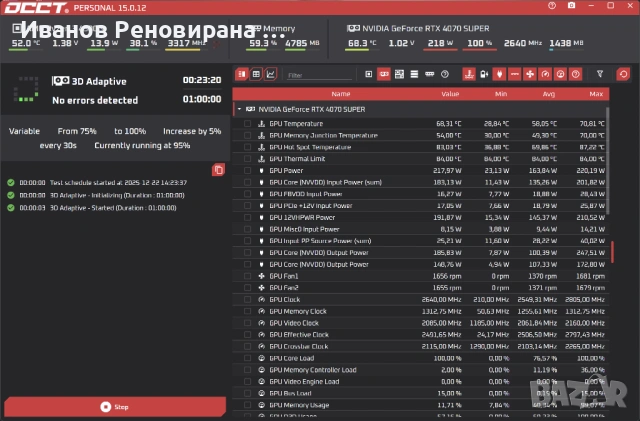Toggle the battery sensor type filter
Viewport: 640px width, 421px height.
point(484,74)
